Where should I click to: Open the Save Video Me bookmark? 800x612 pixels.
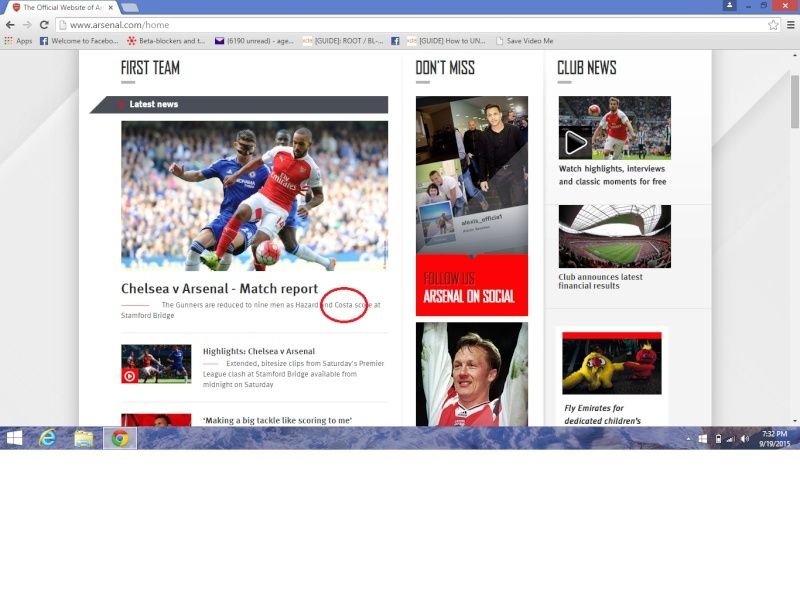click(524, 41)
